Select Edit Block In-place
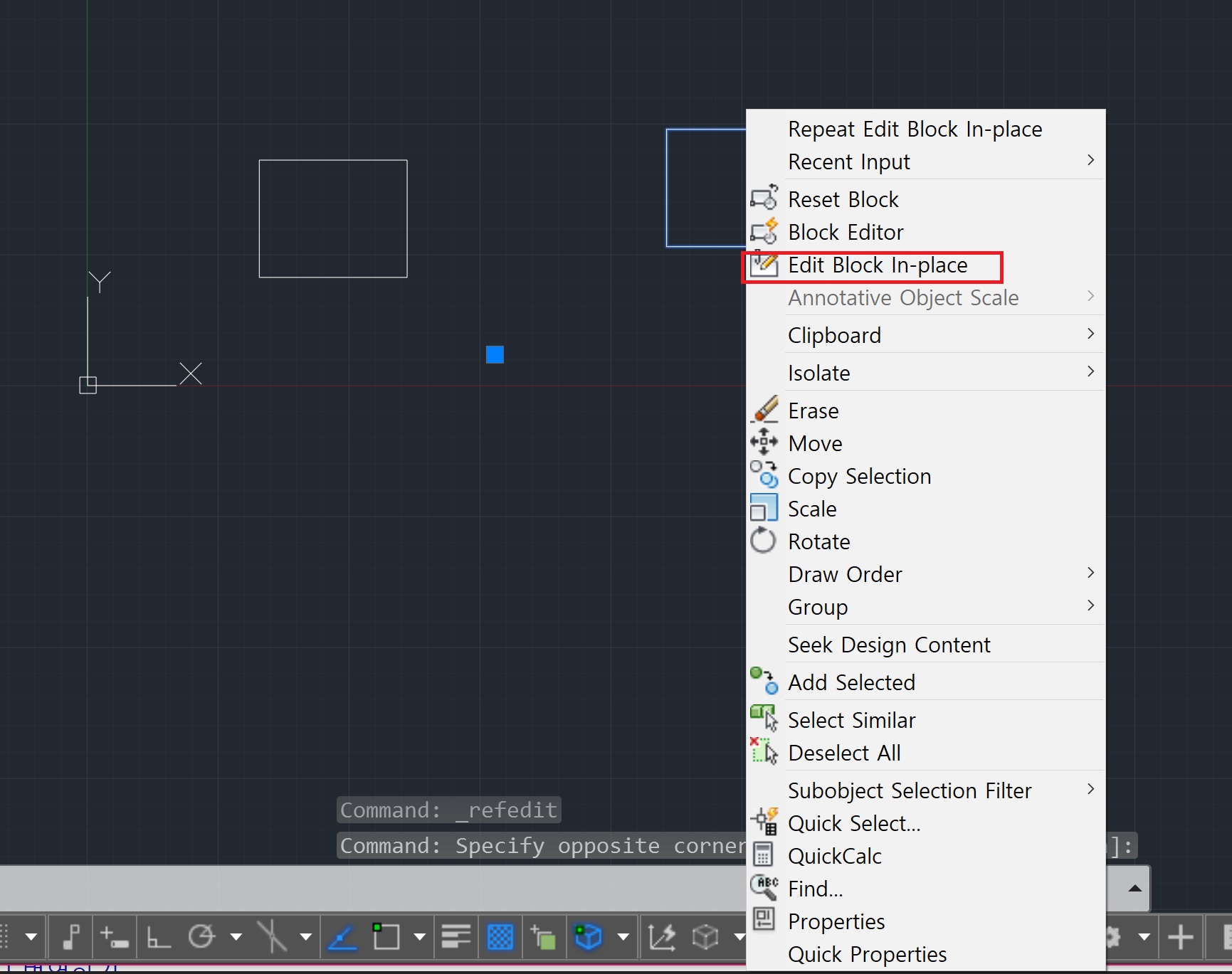The height and width of the screenshot is (974, 1232). pos(878,265)
